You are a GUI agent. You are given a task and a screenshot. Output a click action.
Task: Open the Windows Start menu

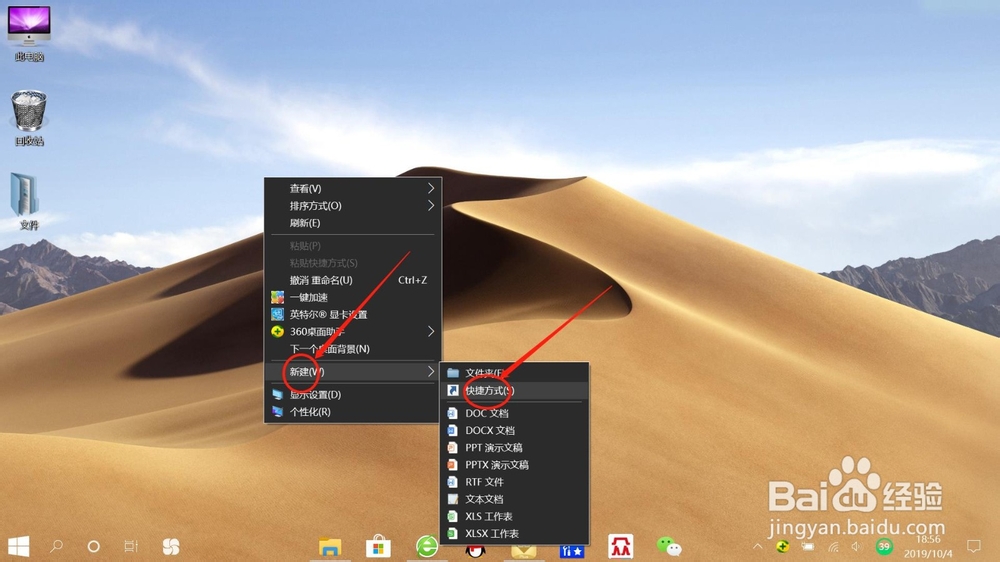(18, 547)
